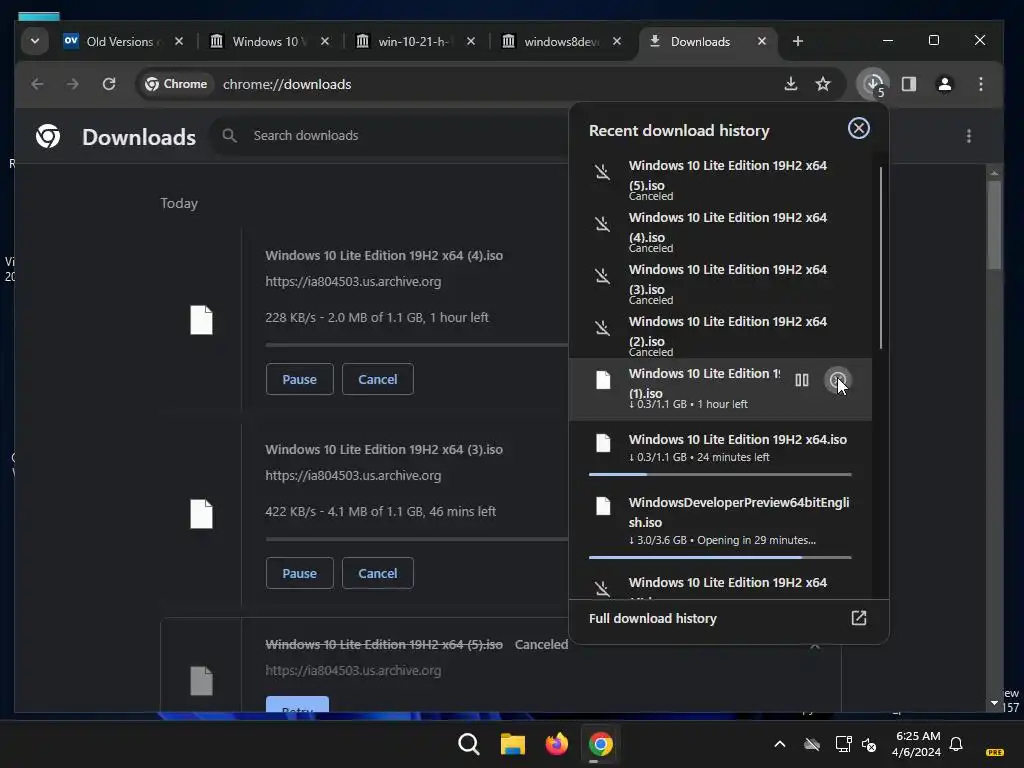Click the open-in-new-tab icon for full history
The width and height of the screenshot is (1024, 768).
click(858, 618)
